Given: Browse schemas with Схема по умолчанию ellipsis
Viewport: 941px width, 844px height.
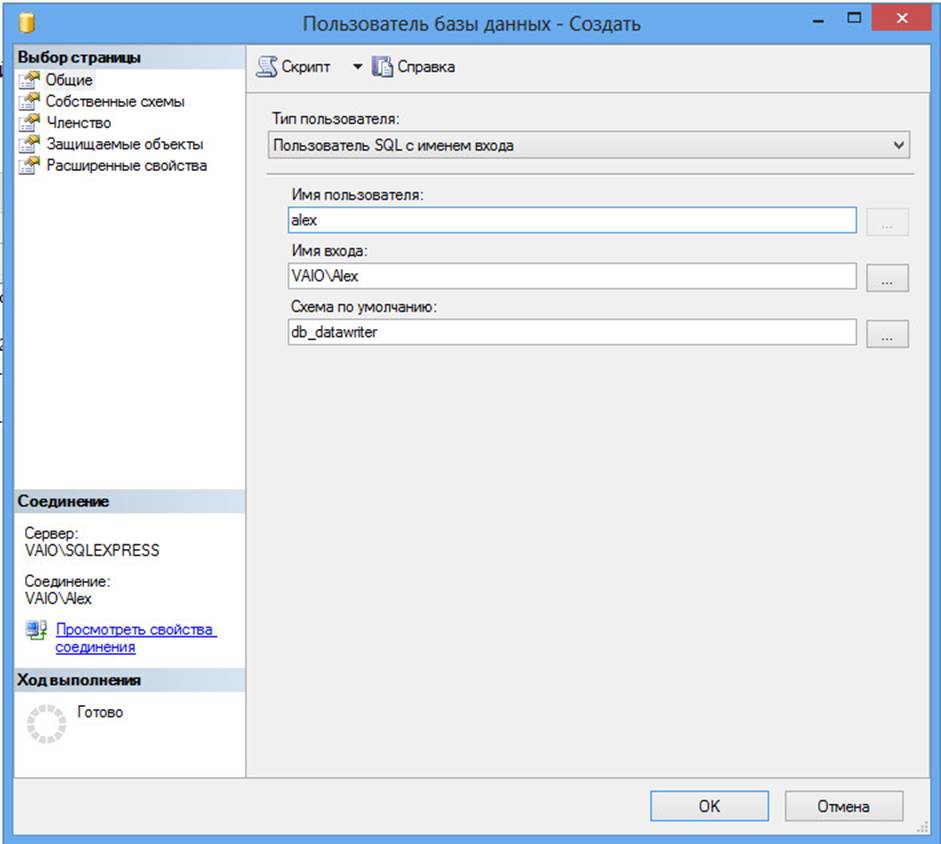Looking at the screenshot, I should 887,334.
